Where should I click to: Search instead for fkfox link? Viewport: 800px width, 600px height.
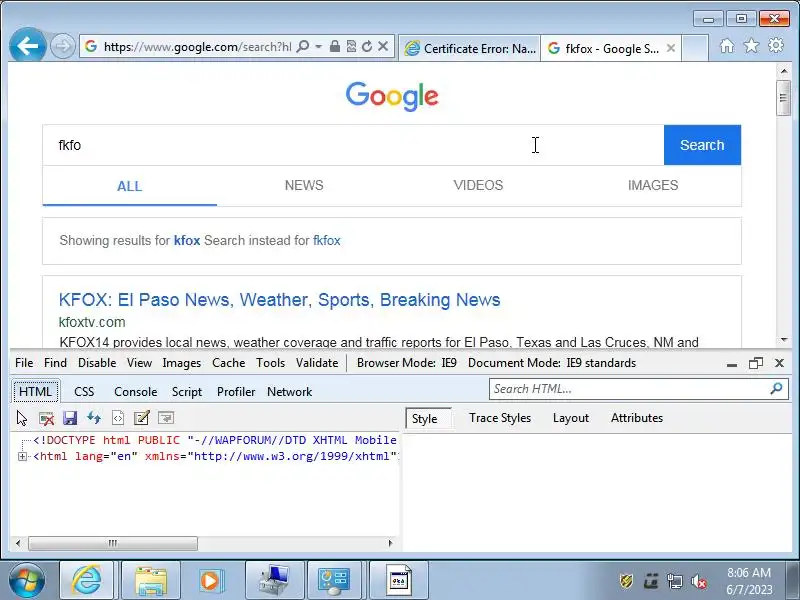click(327, 240)
